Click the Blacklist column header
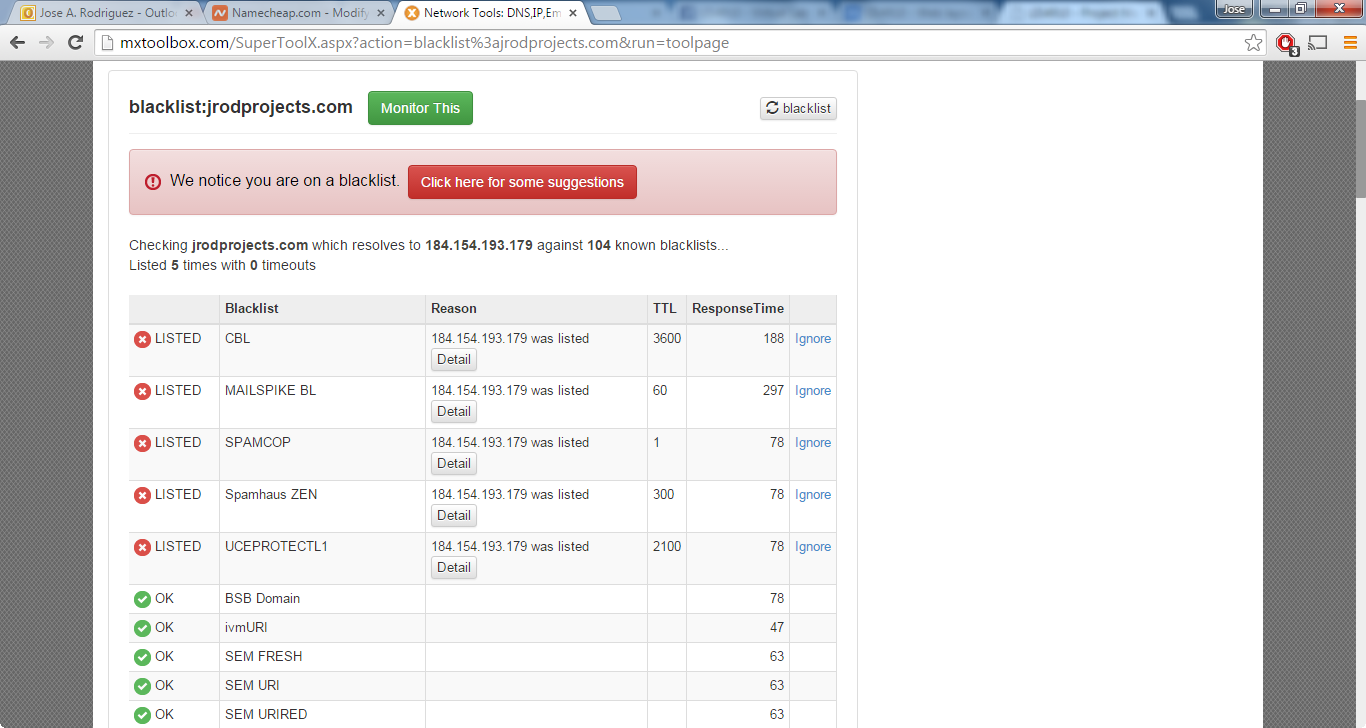 [x=252, y=309]
